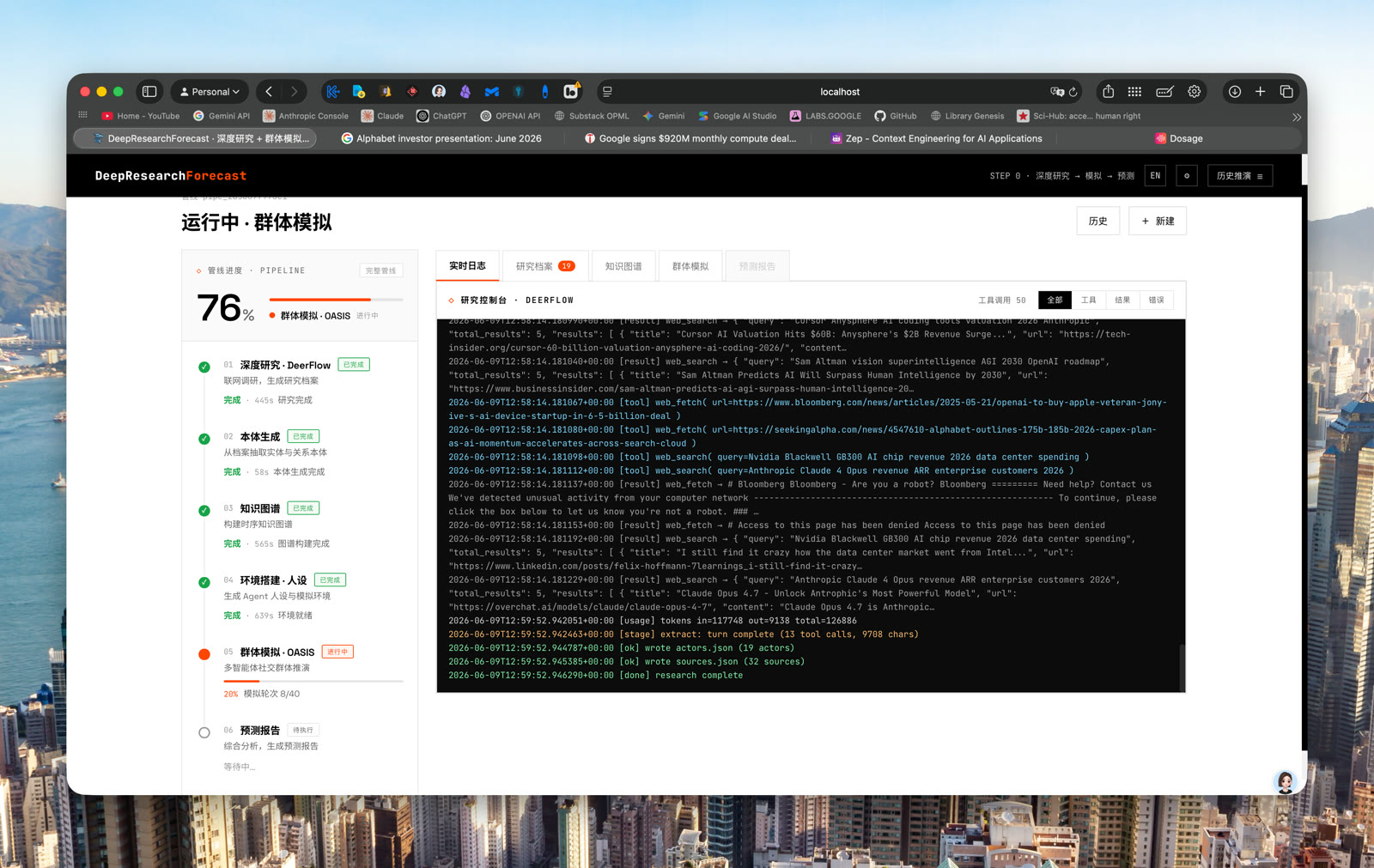Viewport: 1374px width, 868px height.
Task: Show the downloads list
Action: (1235, 92)
